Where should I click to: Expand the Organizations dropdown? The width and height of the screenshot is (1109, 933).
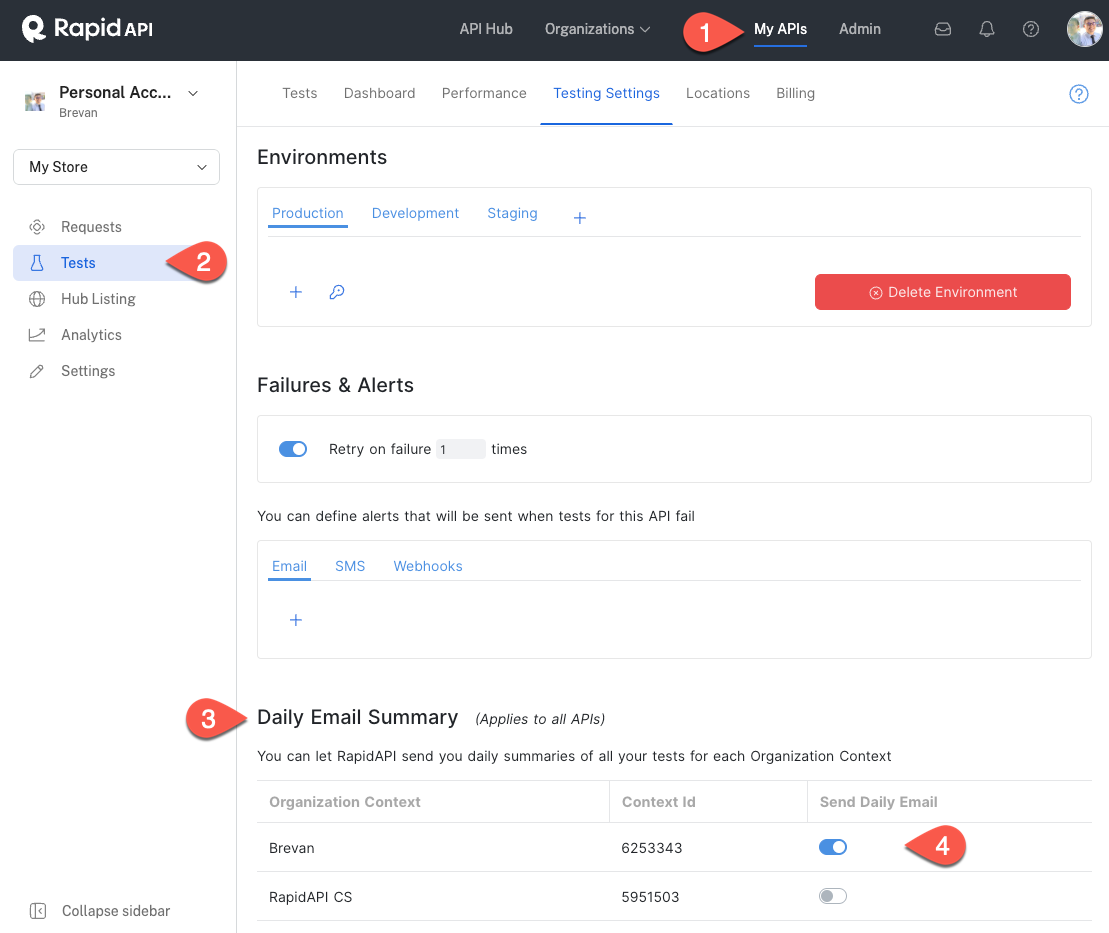(x=597, y=29)
